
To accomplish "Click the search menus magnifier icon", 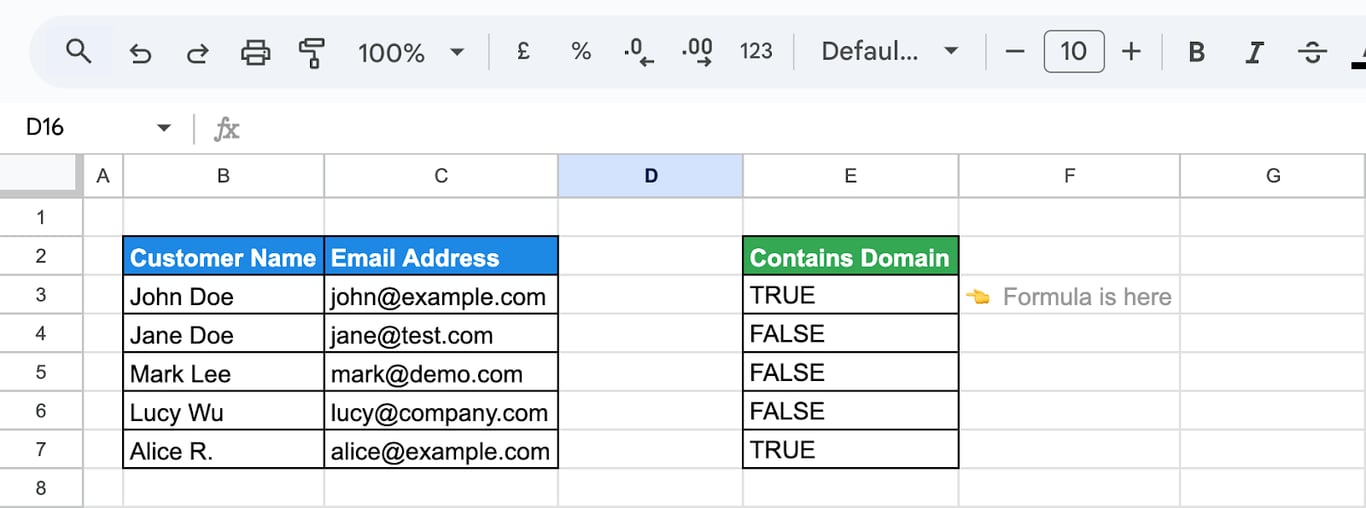I will [x=78, y=51].
